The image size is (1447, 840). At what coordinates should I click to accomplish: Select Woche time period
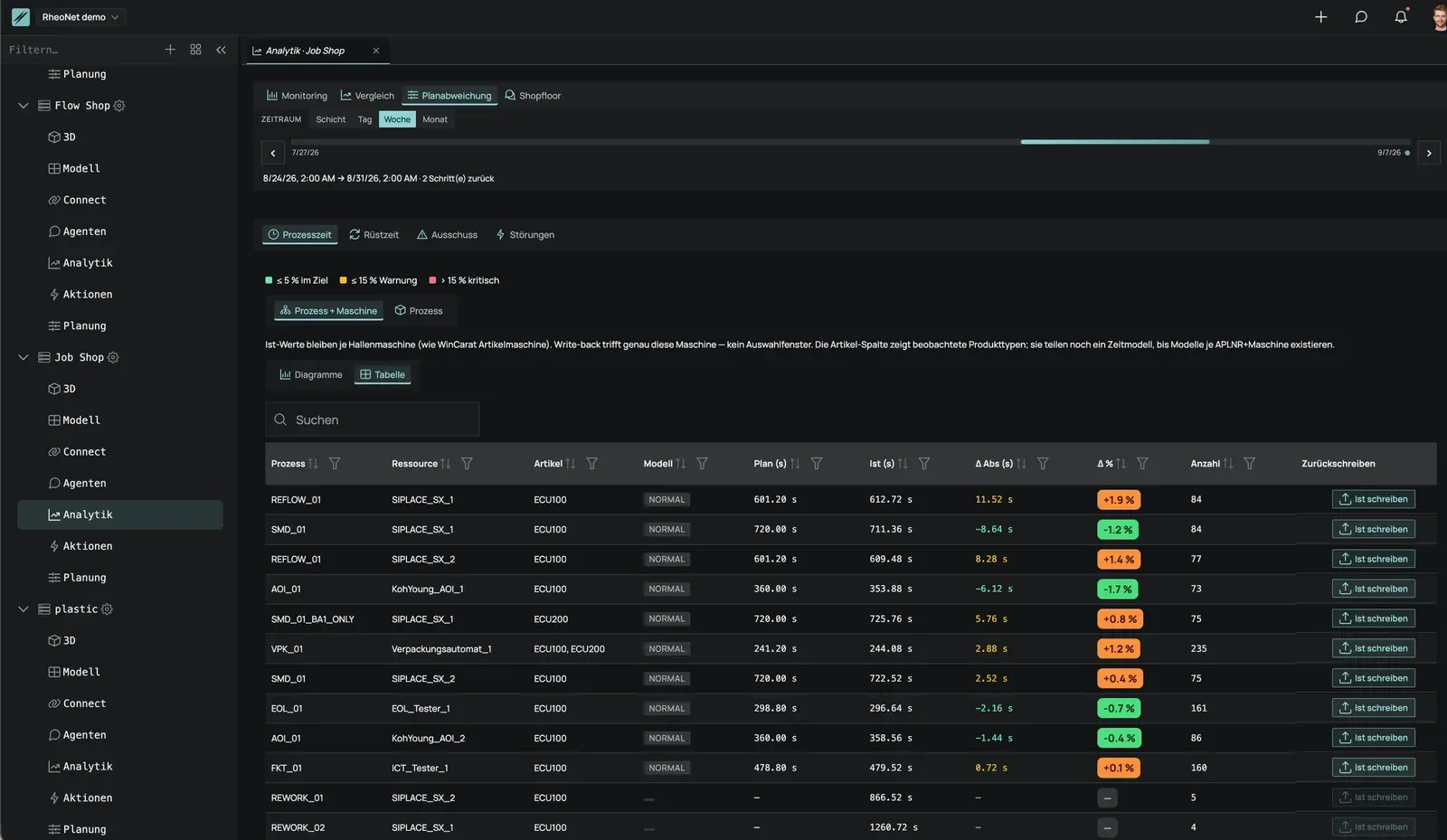pos(397,119)
